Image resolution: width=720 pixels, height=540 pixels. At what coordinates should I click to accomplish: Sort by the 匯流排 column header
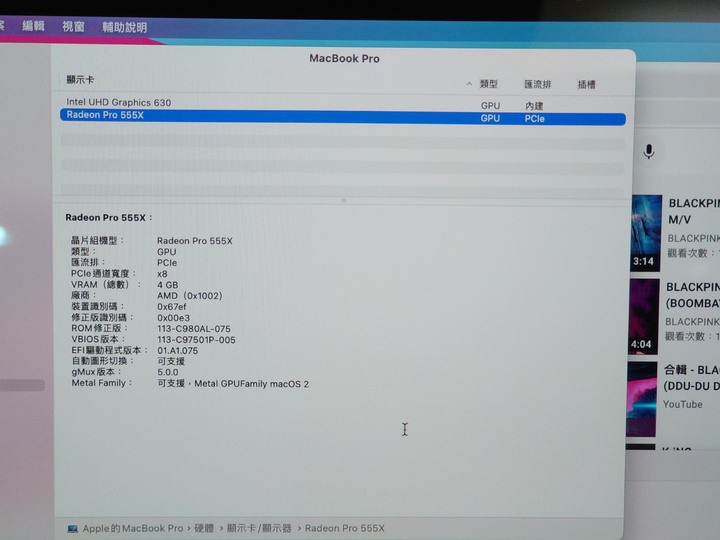(x=537, y=84)
